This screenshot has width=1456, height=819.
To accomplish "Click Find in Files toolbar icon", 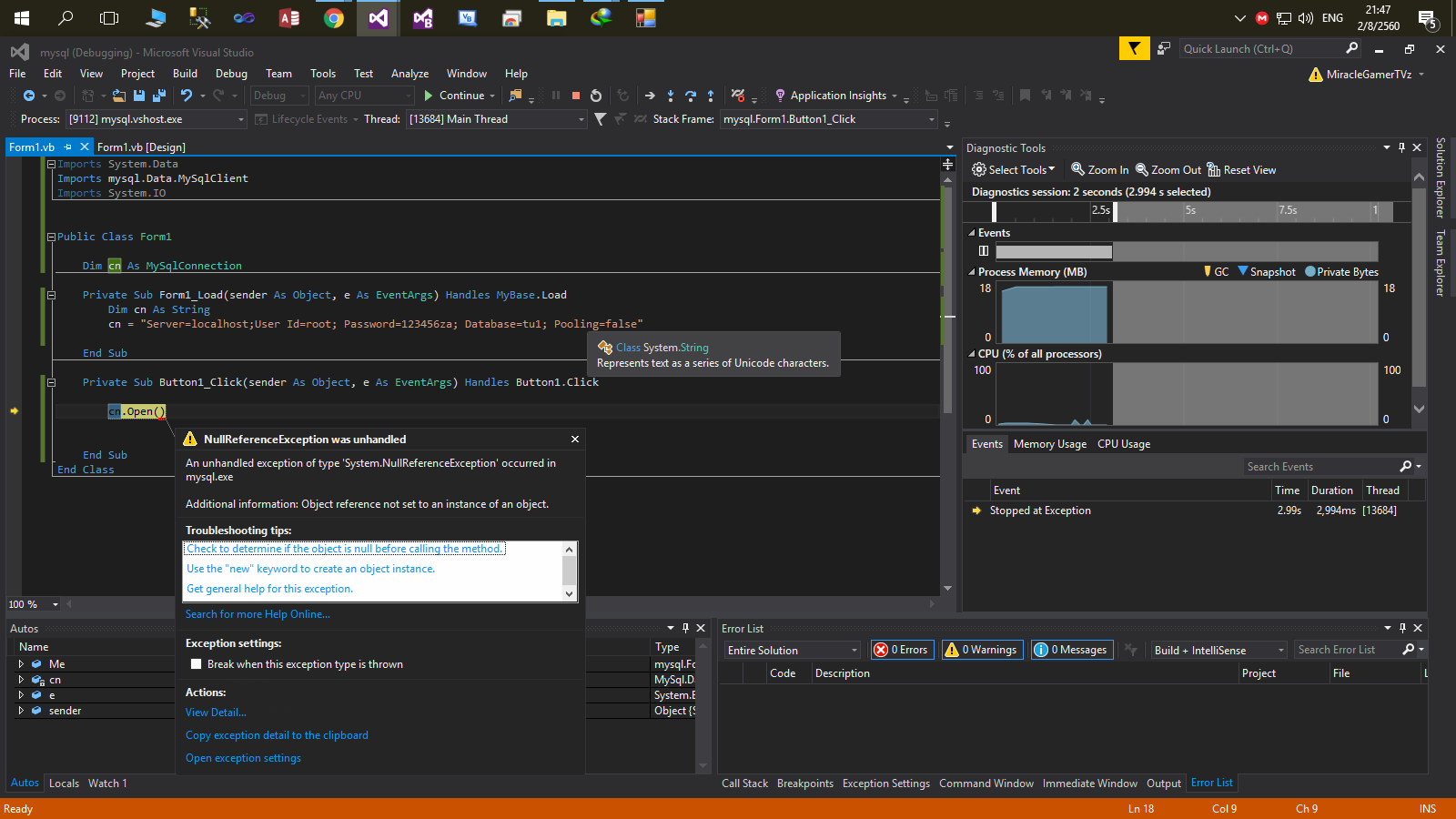I will point(515,96).
